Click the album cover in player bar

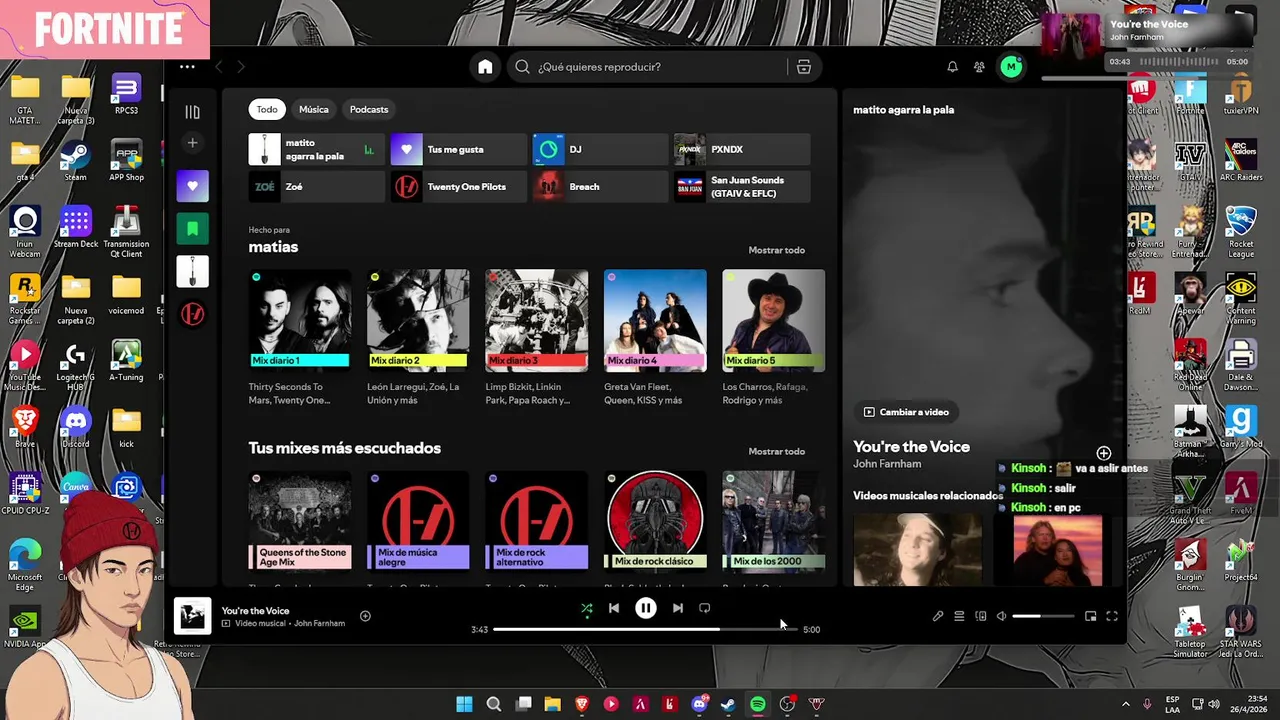(x=192, y=616)
